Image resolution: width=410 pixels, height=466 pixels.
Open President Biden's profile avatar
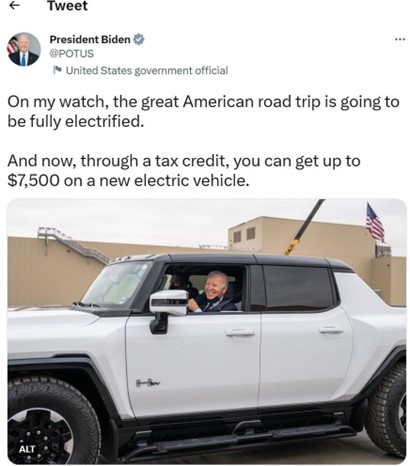24,50
